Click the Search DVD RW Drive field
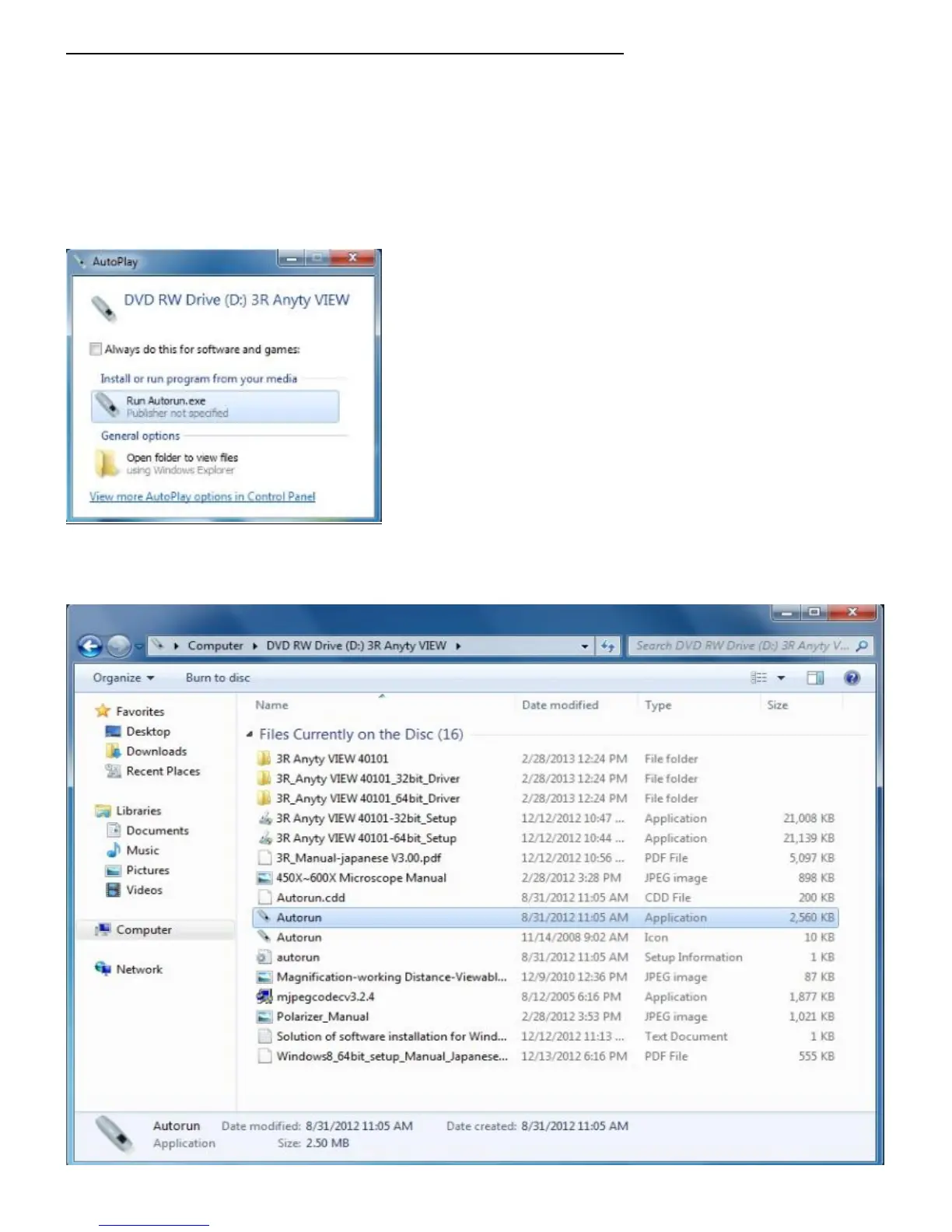Screen dimensions: 952x1232 751,646
